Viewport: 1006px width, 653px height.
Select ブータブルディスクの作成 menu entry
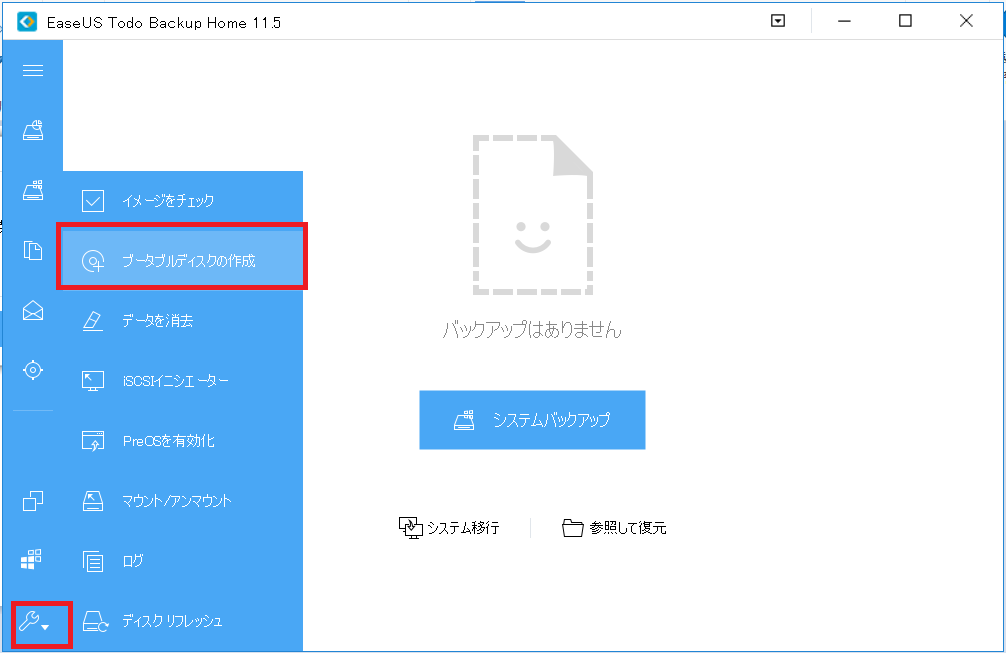click(x=183, y=260)
